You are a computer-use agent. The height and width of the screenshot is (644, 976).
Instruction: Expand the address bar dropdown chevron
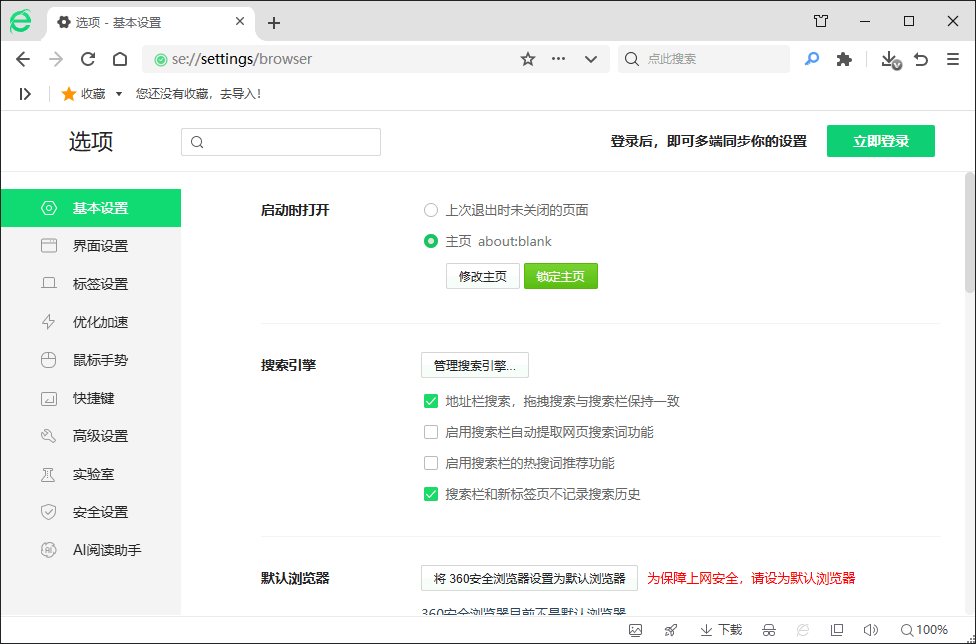(591, 59)
